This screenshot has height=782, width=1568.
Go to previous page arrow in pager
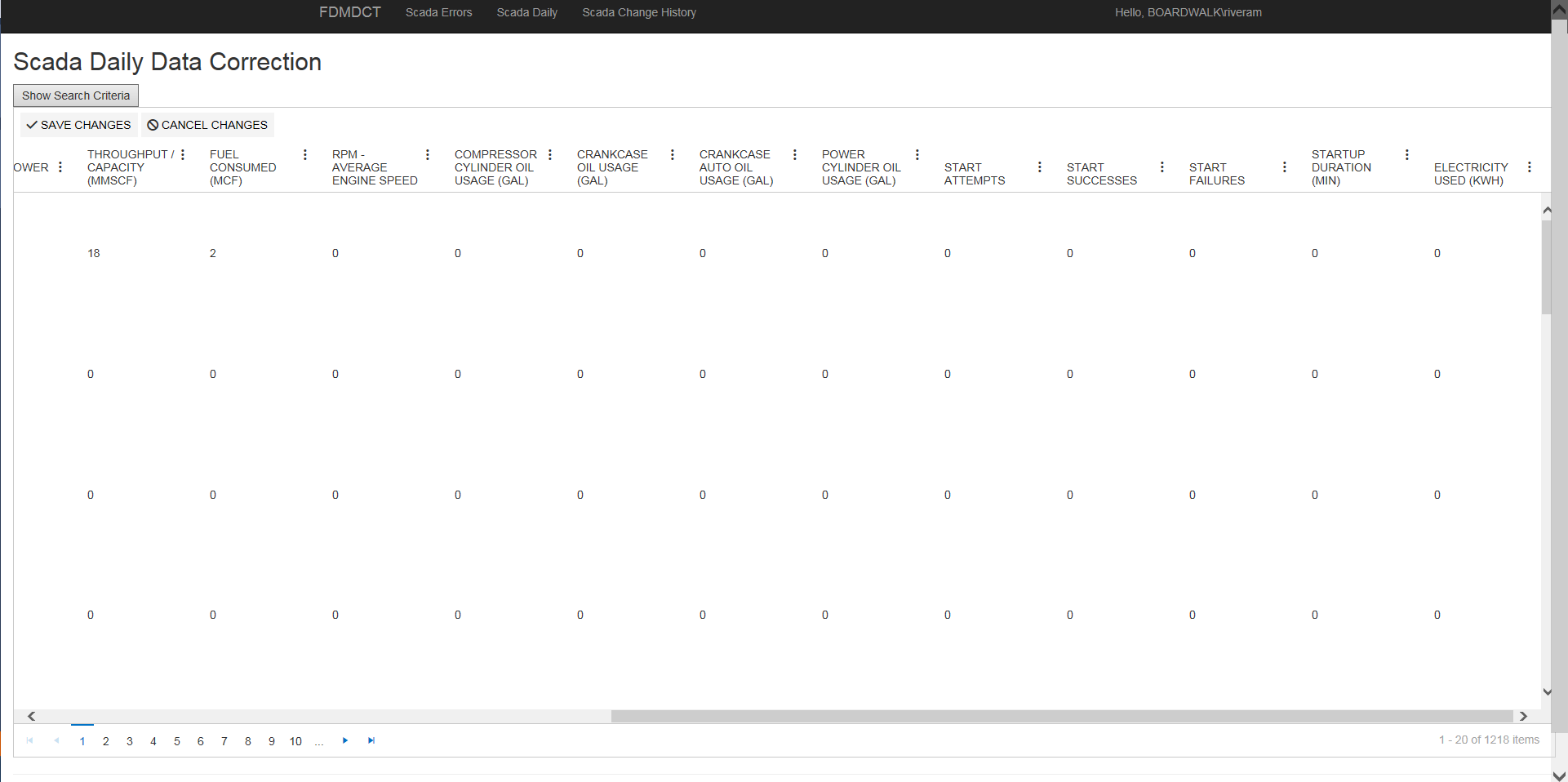click(56, 740)
